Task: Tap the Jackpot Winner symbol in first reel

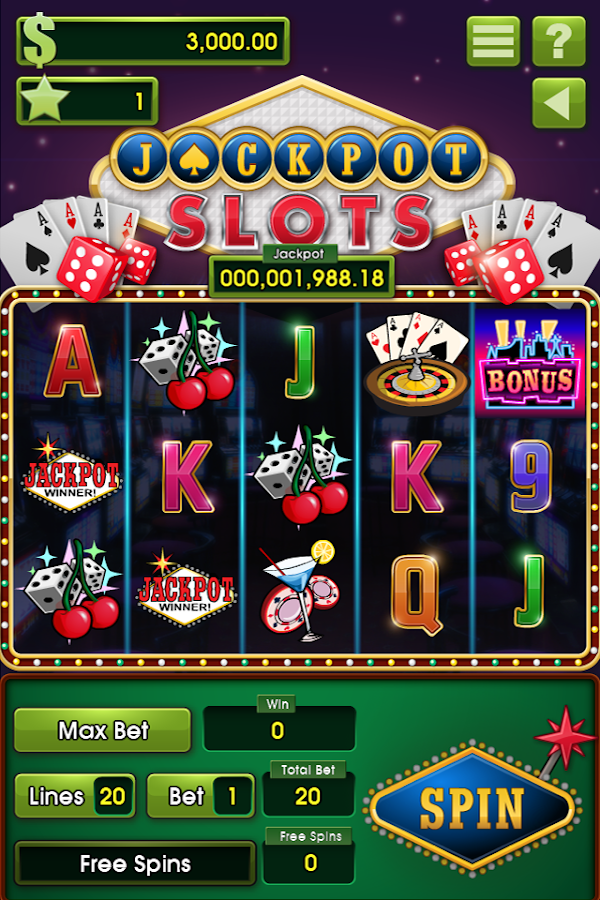Action: 71,475
